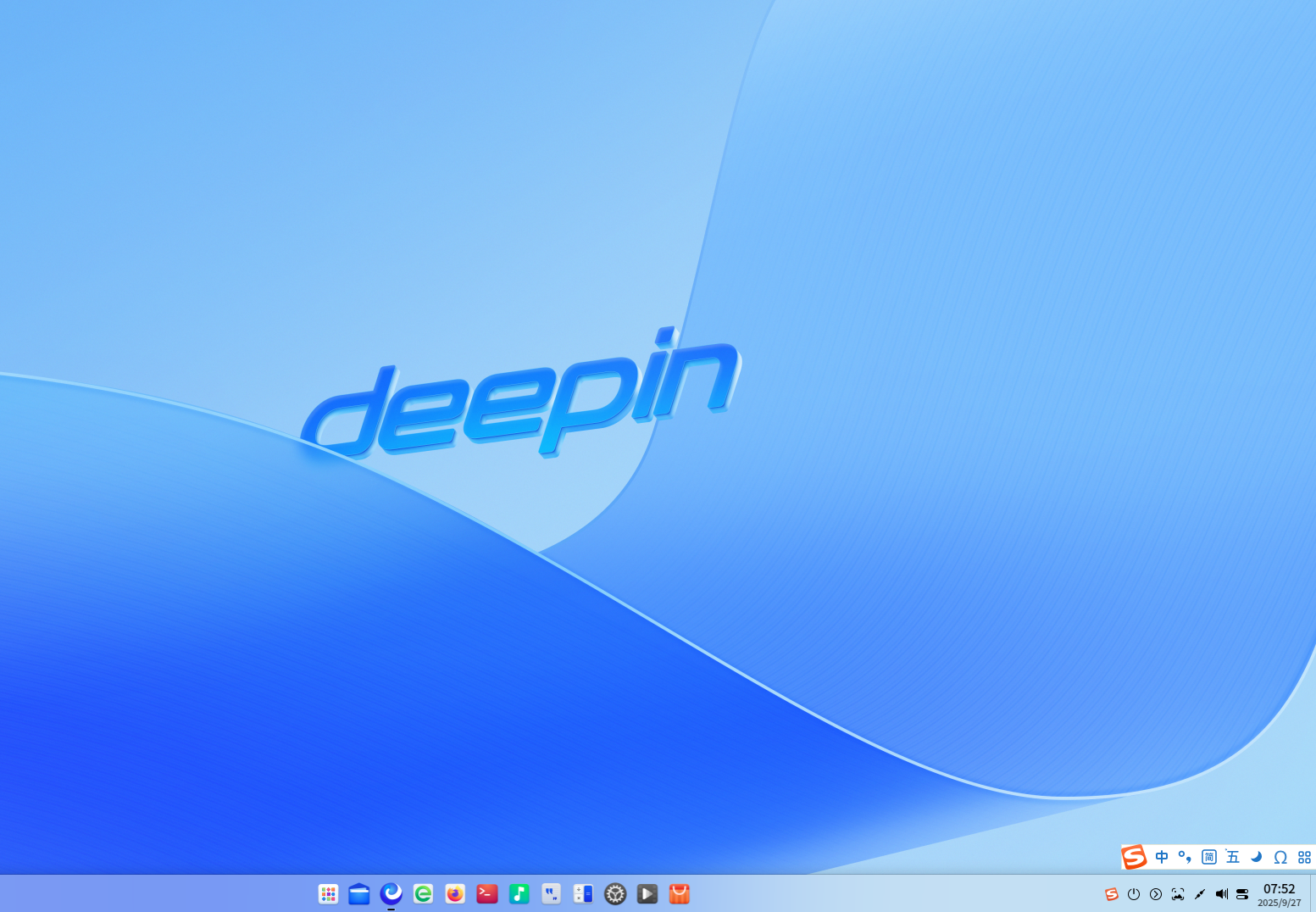Open the orange App Store bag icon
This screenshot has width=1316, height=912.
coord(680,893)
